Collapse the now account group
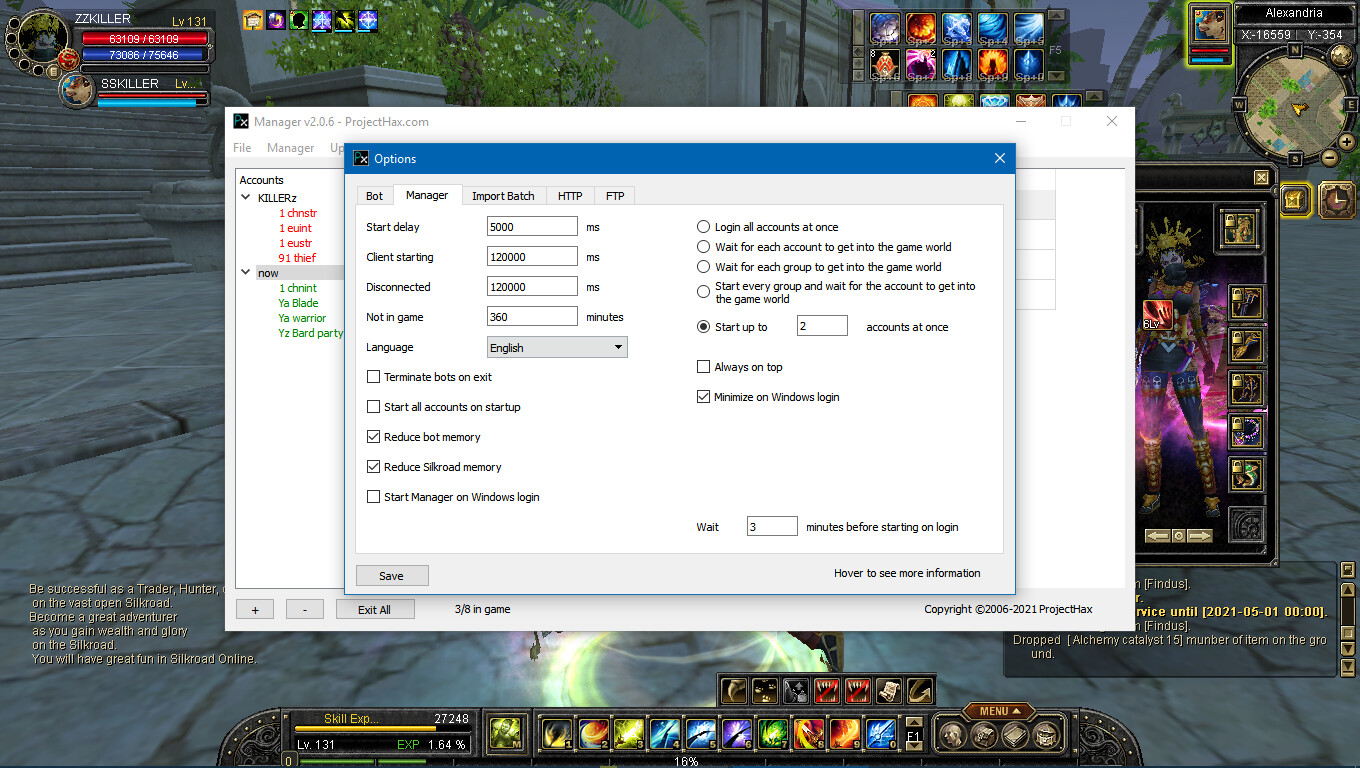The height and width of the screenshot is (768, 1360). (246, 272)
